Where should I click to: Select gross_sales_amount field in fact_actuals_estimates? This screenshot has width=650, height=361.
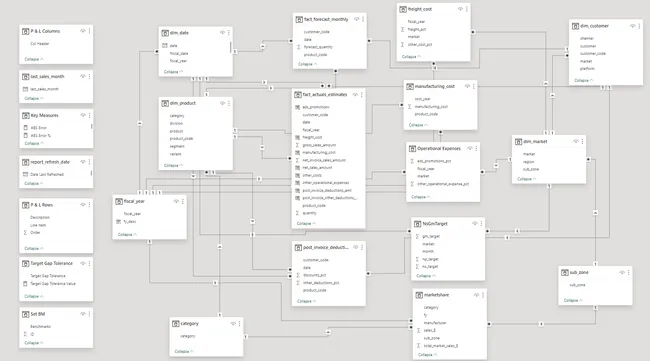319,145
